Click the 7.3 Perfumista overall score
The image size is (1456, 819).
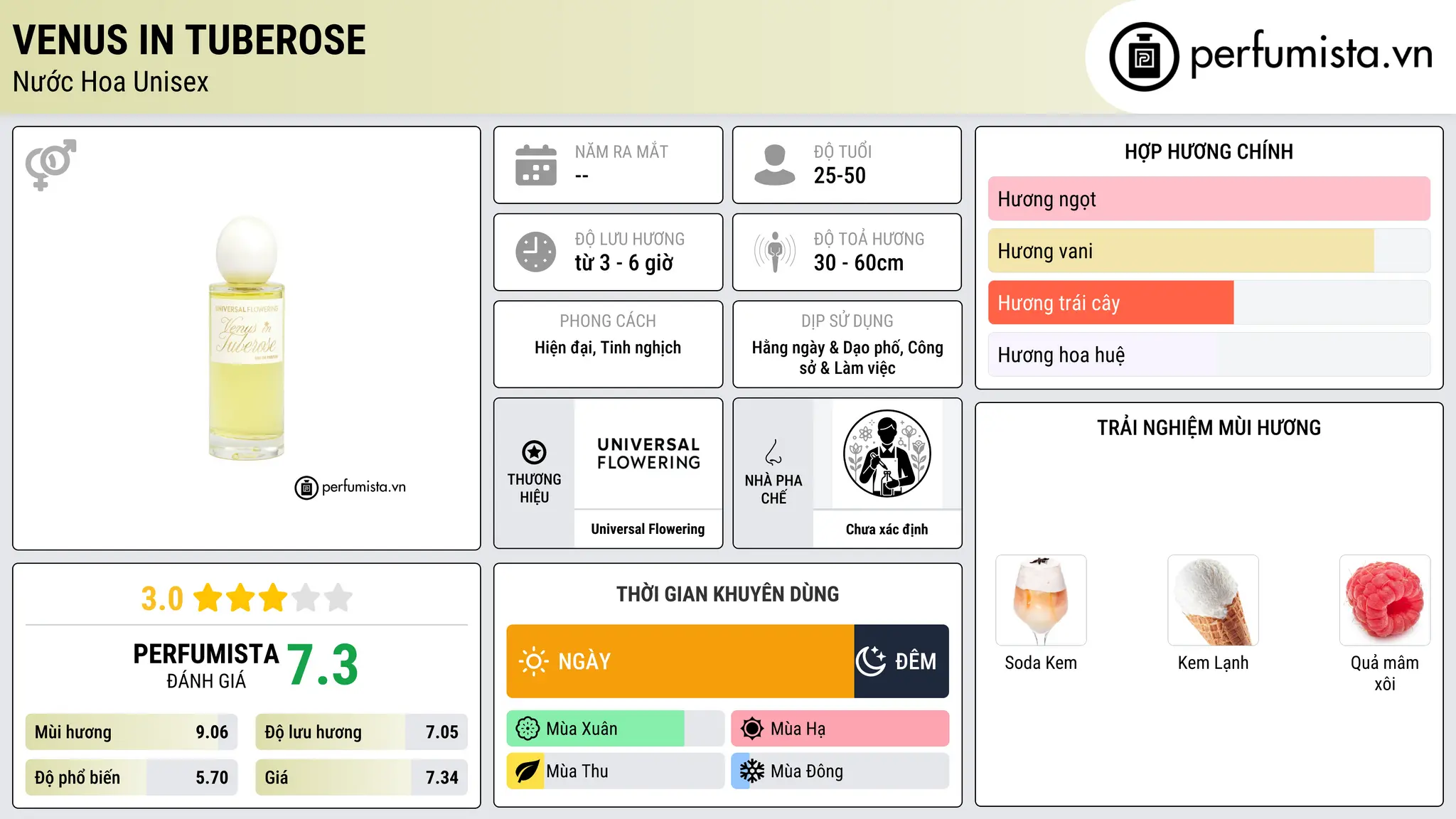[x=323, y=665]
